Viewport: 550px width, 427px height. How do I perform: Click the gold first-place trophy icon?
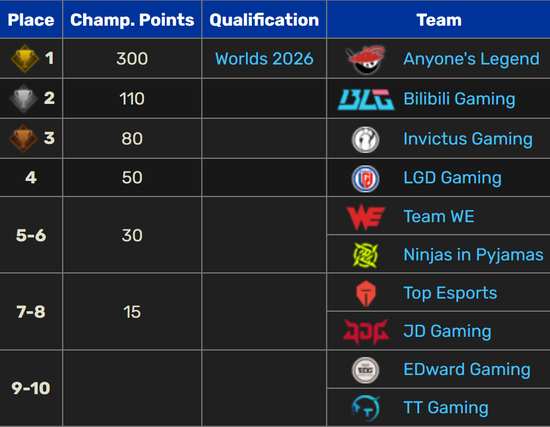tap(25, 59)
